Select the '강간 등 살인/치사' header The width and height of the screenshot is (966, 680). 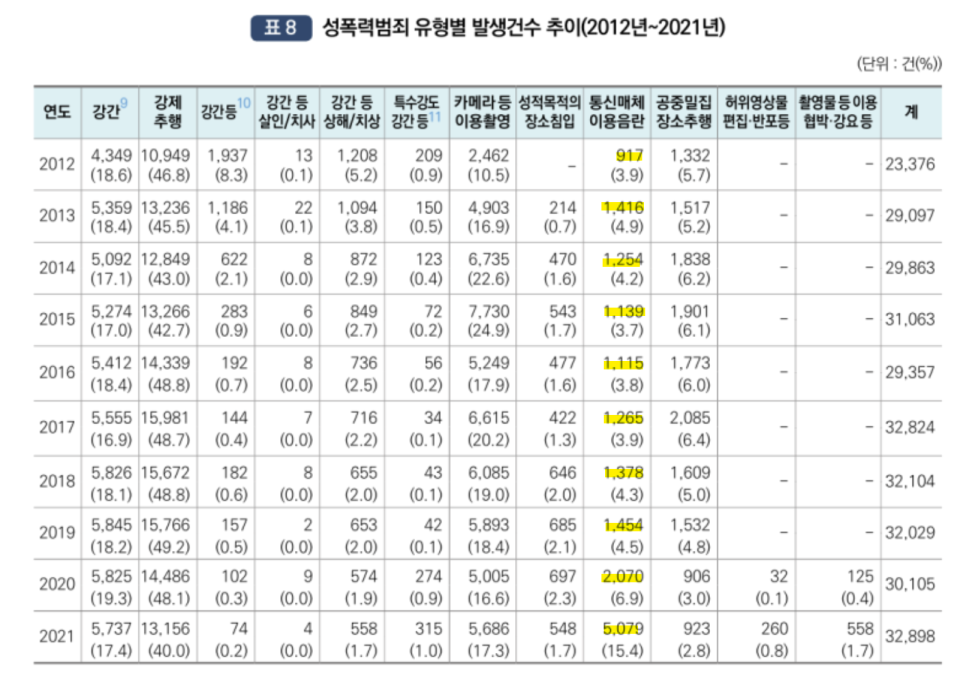(x=287, y=111)
